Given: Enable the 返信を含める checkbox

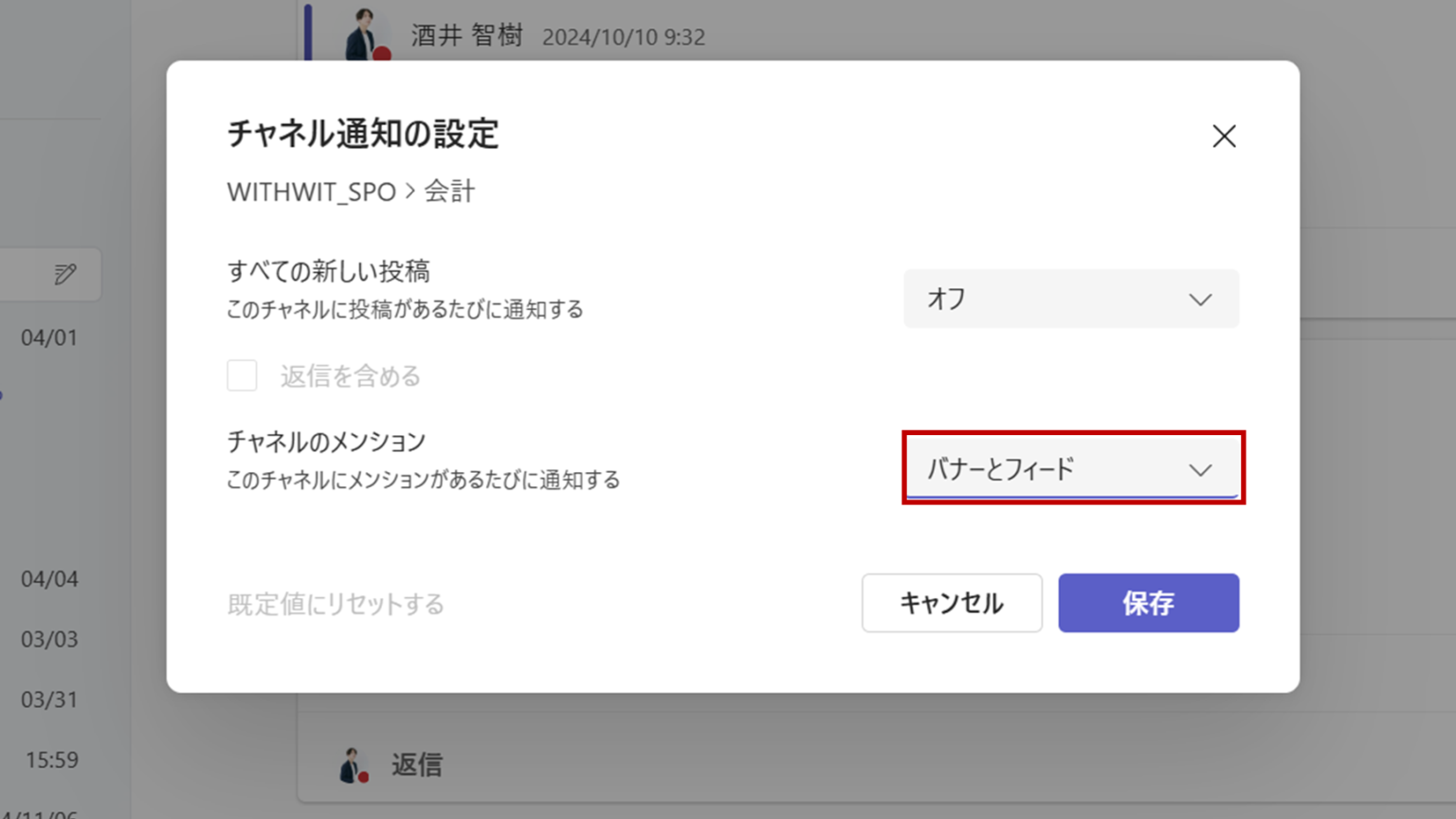Looking at the screenshot, I should 242,375.
